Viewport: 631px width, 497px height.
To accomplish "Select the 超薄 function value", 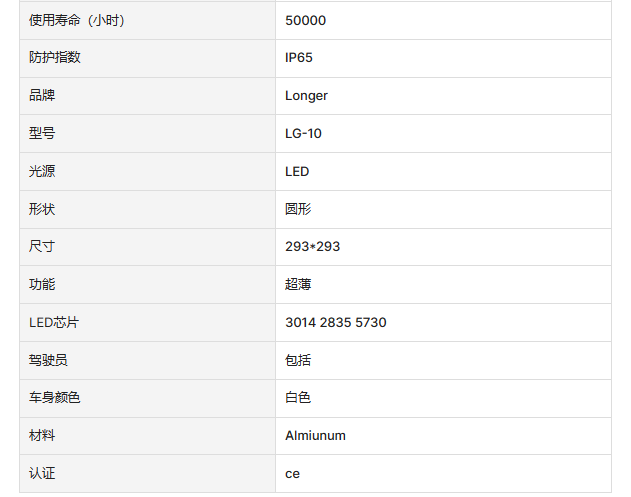I will click(298, 284).
